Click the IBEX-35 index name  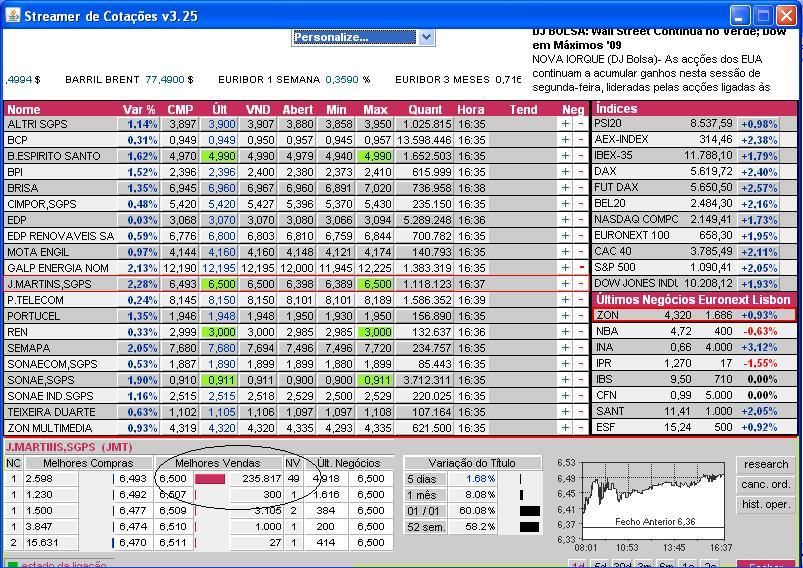(x=613, y=155)
